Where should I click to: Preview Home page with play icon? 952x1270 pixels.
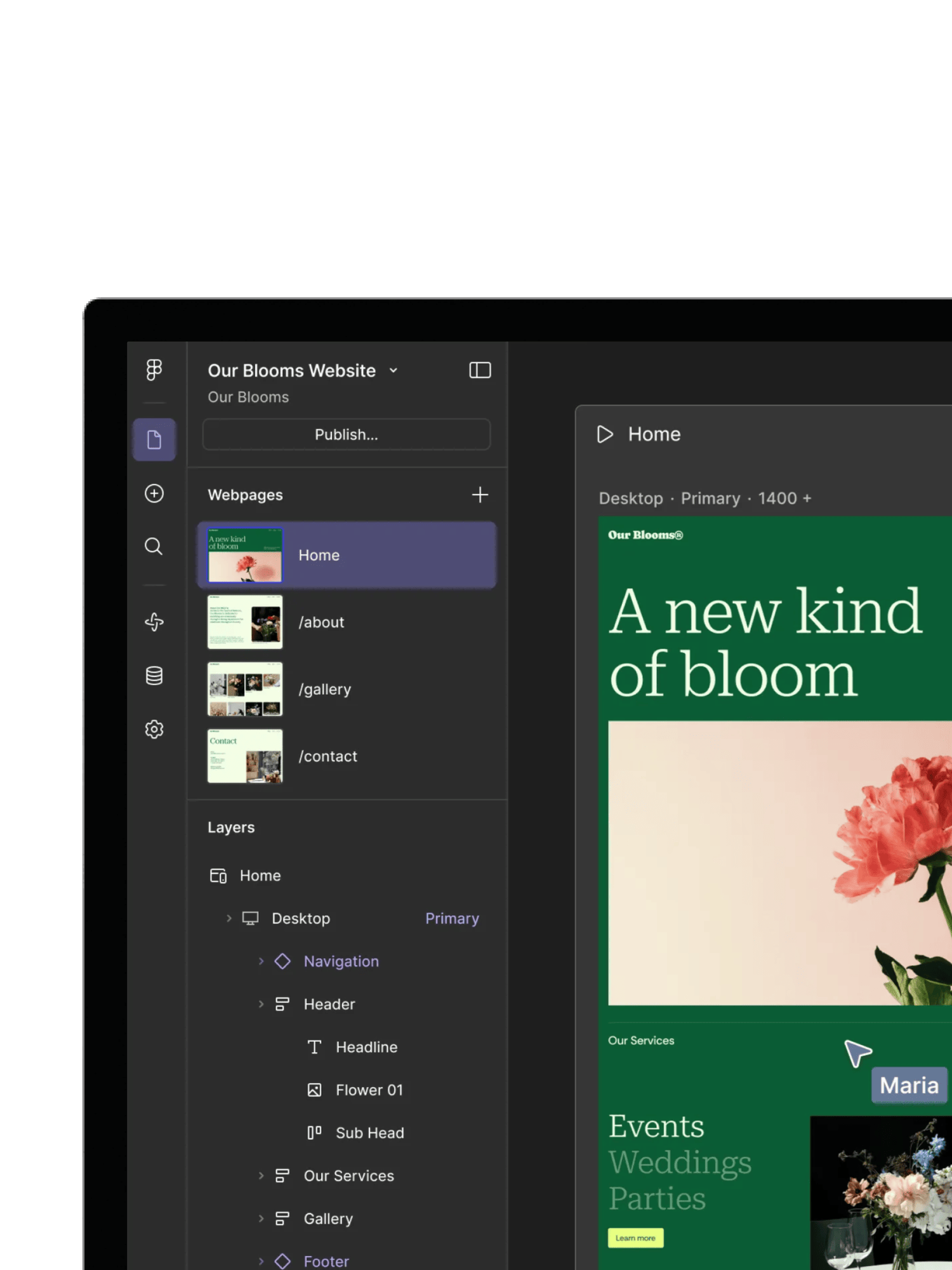point(605,434)
